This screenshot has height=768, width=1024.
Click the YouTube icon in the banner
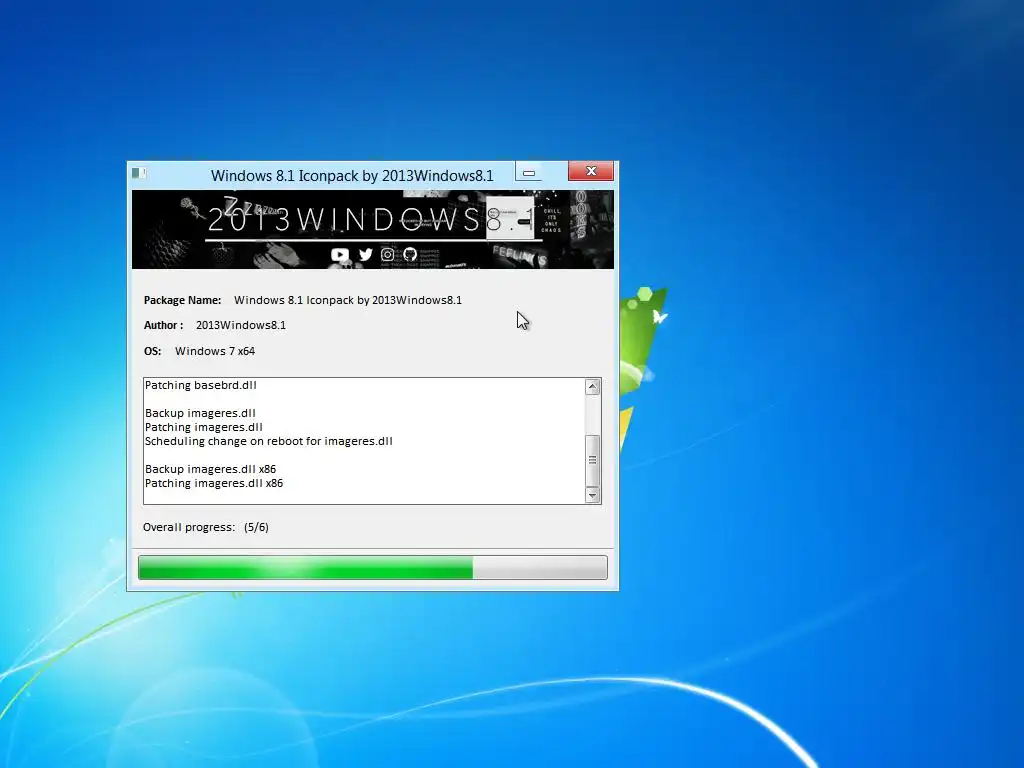(x=340, y=255)
